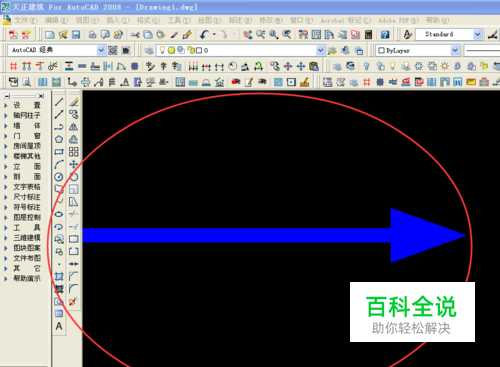Click the red axis grid icon in Tianzheng toolbar
This screenshot has height=367, width=500.
(x=13, y=66)
